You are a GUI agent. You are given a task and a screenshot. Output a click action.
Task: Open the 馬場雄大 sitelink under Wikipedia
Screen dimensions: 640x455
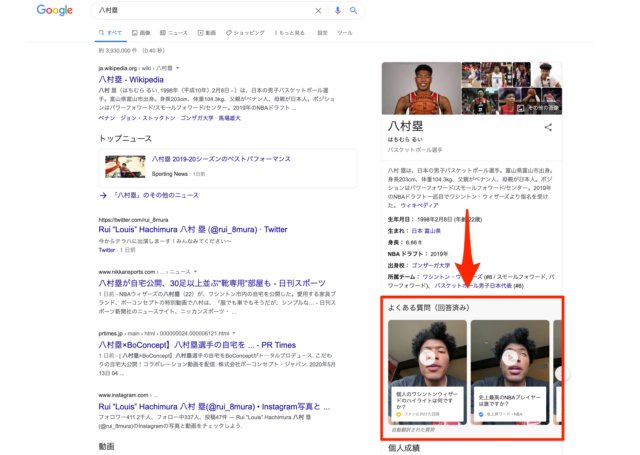(229, 118)
